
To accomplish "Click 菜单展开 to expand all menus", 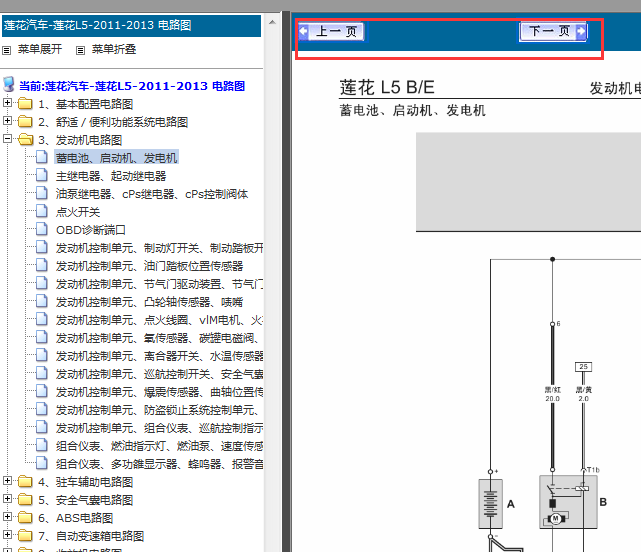I will [40, 49].
